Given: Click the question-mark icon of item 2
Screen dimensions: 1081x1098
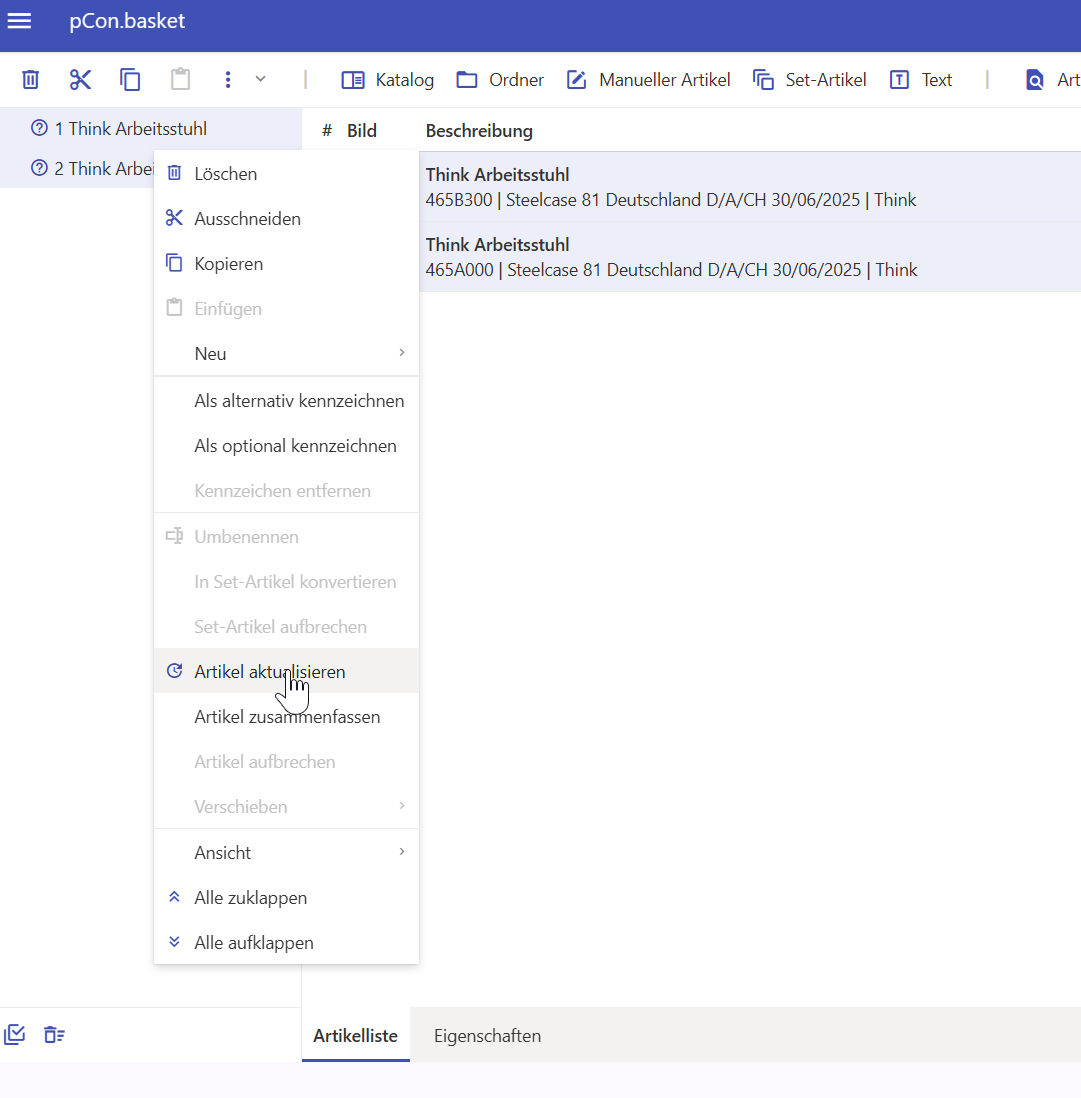Looking at the screenshot, I should (x=39, y=168).
